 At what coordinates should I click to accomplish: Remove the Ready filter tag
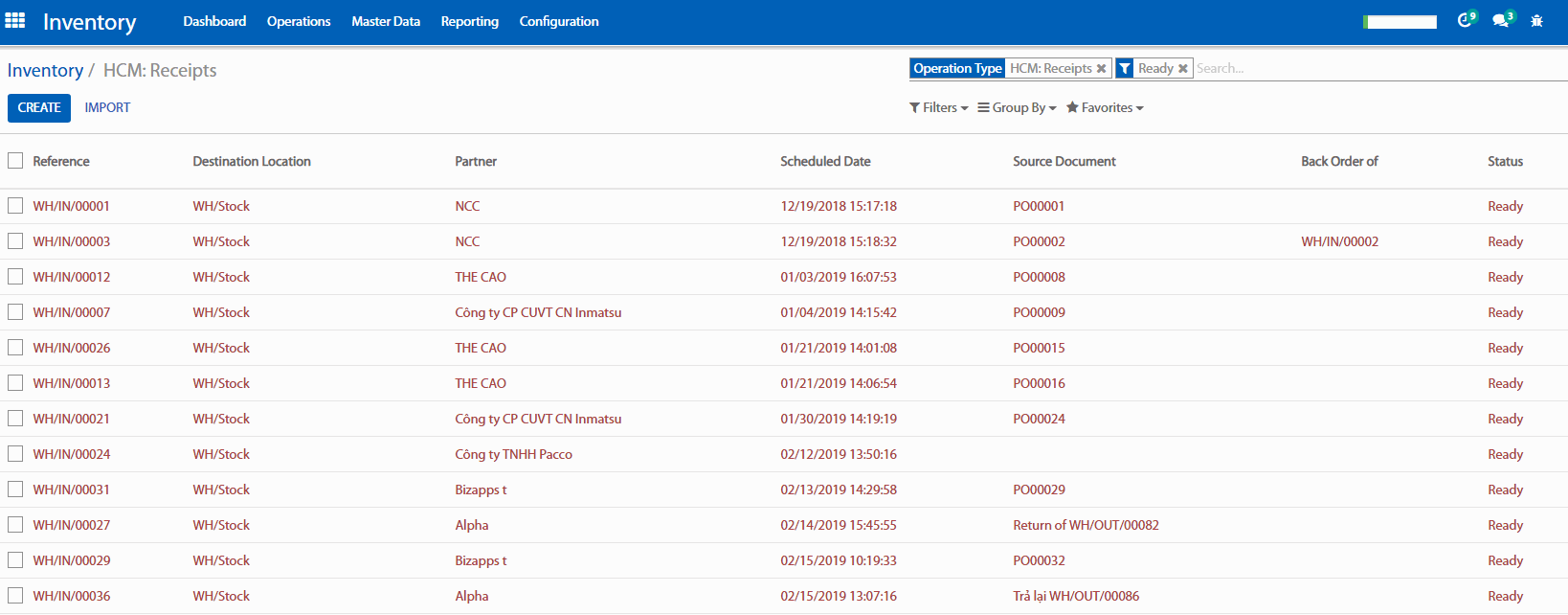point(1183,69)
